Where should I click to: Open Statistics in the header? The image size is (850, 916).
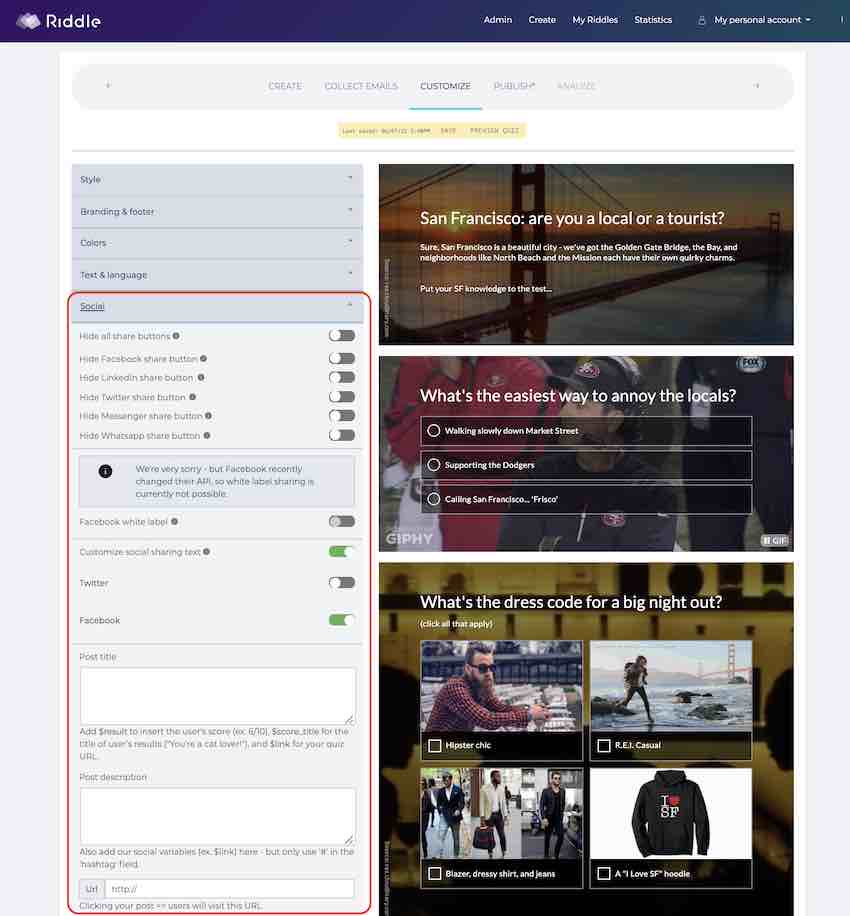[653, 20]
